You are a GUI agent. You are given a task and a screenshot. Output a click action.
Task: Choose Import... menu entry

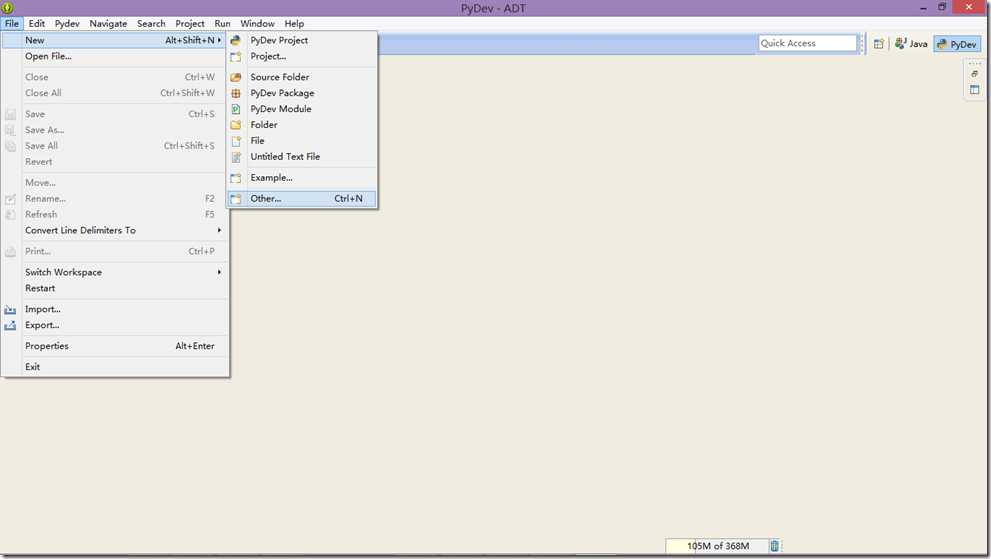tap(114, 309)
